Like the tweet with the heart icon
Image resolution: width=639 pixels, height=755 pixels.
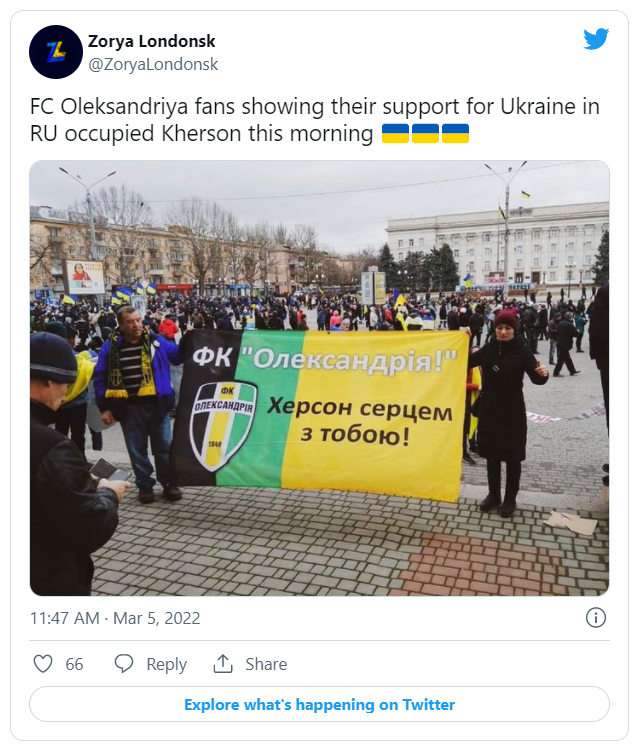point(43,664)
